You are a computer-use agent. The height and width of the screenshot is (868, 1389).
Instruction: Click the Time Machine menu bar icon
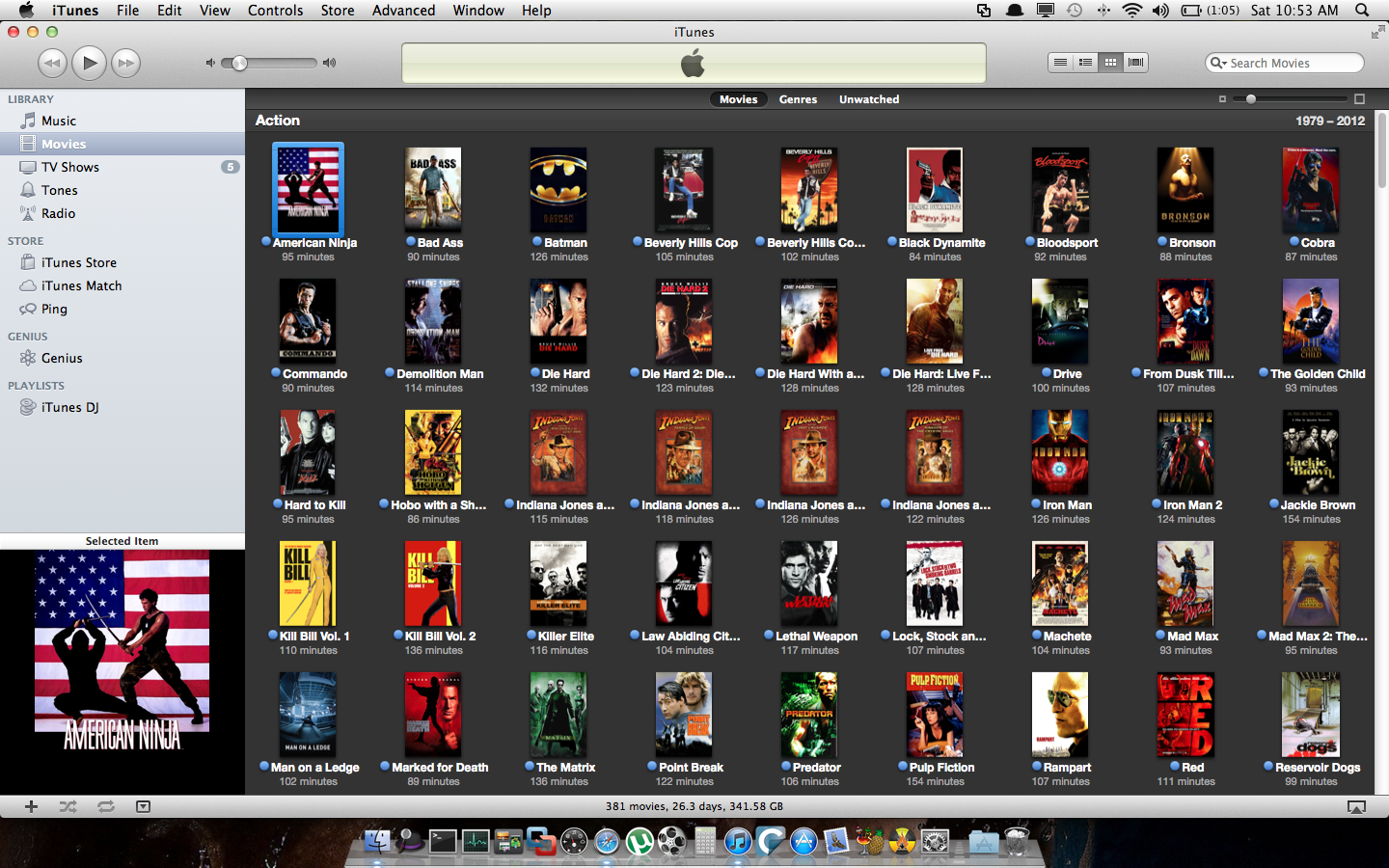point(1075,10)
